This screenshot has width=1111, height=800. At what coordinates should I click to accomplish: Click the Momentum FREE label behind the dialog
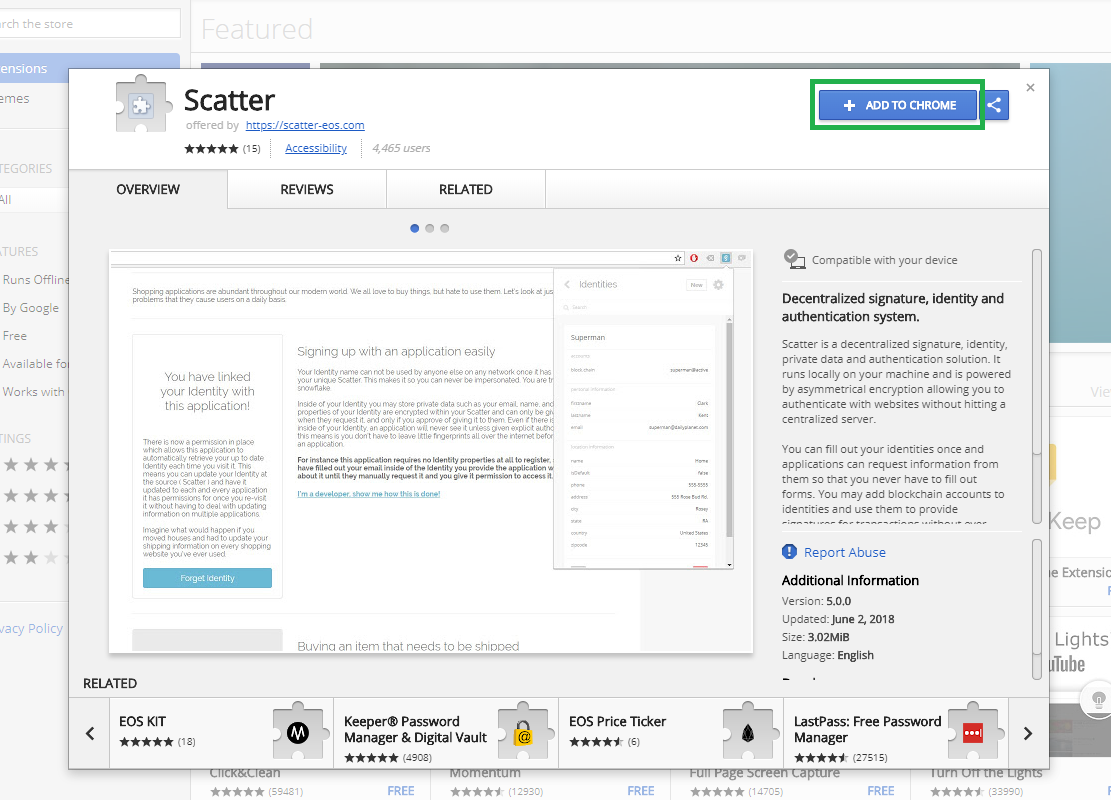coord(641,791)
